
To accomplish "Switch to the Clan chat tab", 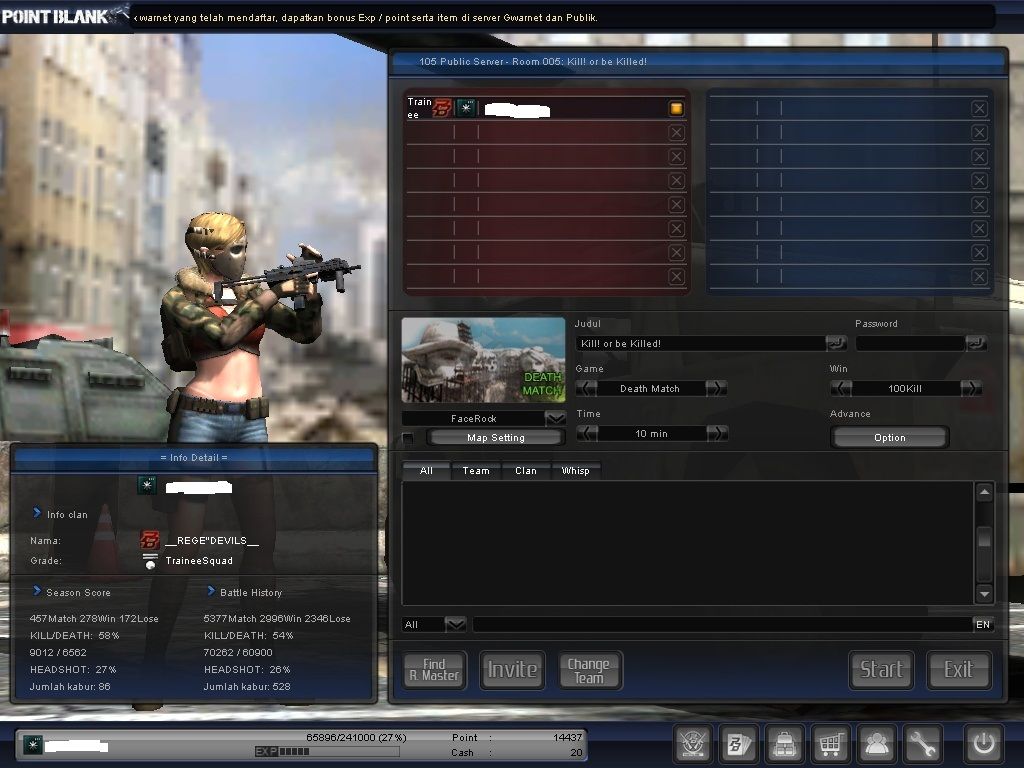I will [x=526, y=471].
